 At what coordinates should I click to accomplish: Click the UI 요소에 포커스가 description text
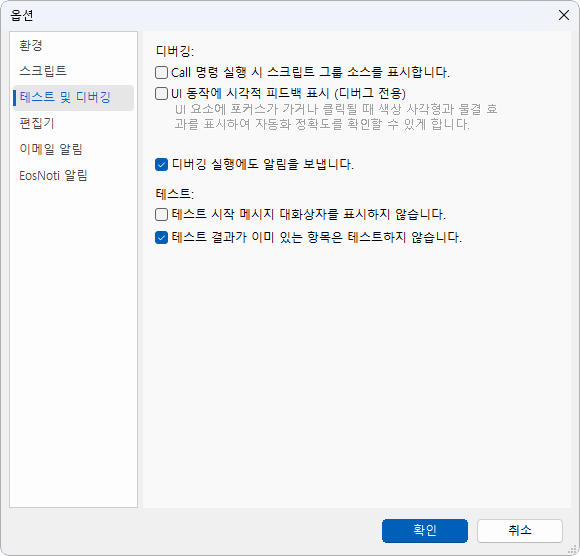(336, 117)
